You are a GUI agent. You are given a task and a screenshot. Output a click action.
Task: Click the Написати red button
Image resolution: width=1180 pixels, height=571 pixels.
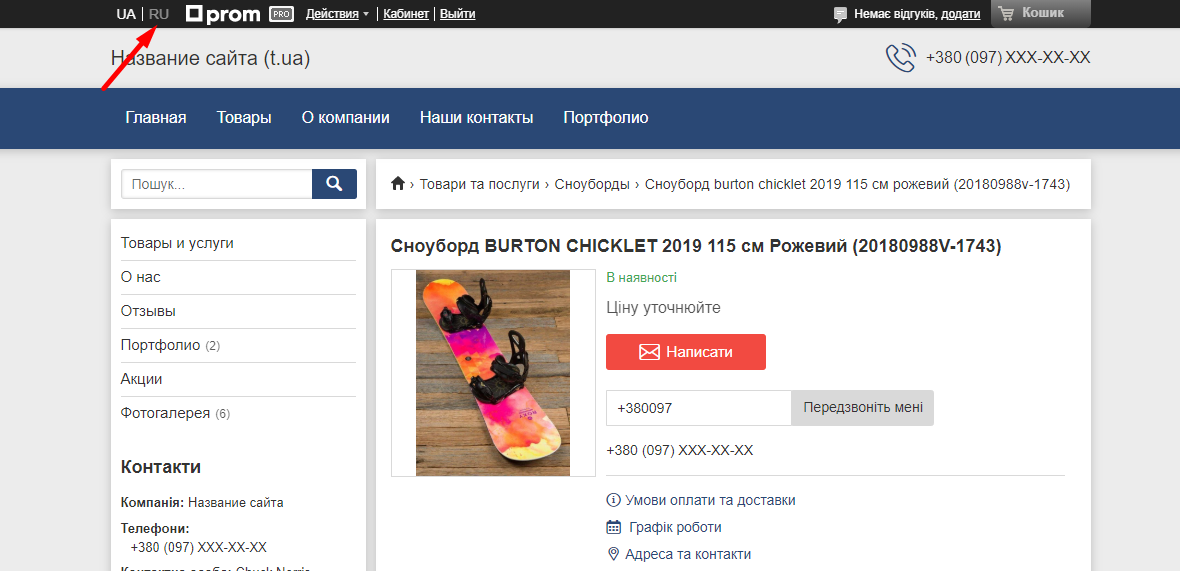coord(686,352)
